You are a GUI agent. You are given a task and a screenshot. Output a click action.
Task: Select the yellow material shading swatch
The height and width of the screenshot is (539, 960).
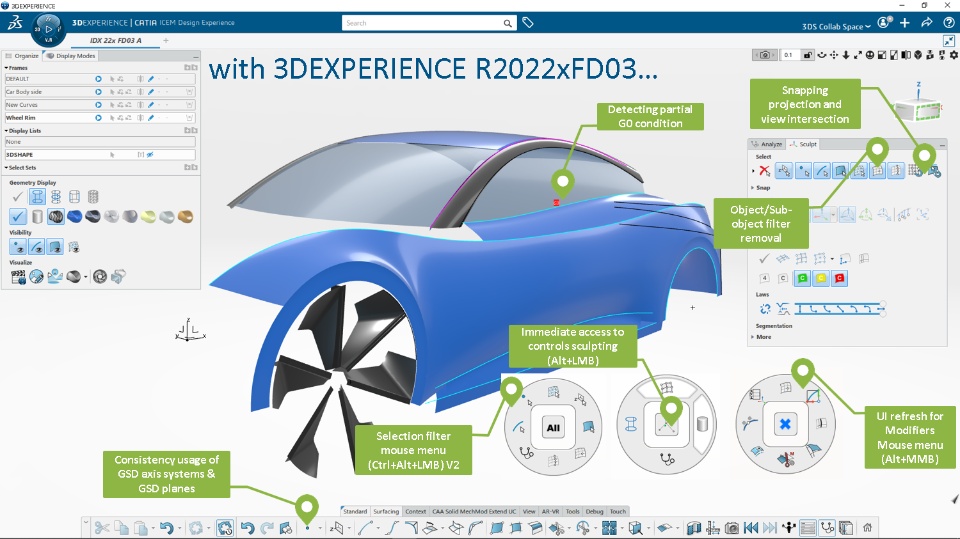148,216
